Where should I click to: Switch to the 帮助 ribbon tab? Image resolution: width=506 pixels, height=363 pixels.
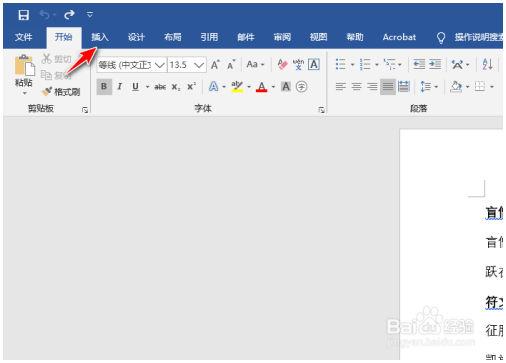[x=355, y=37]
